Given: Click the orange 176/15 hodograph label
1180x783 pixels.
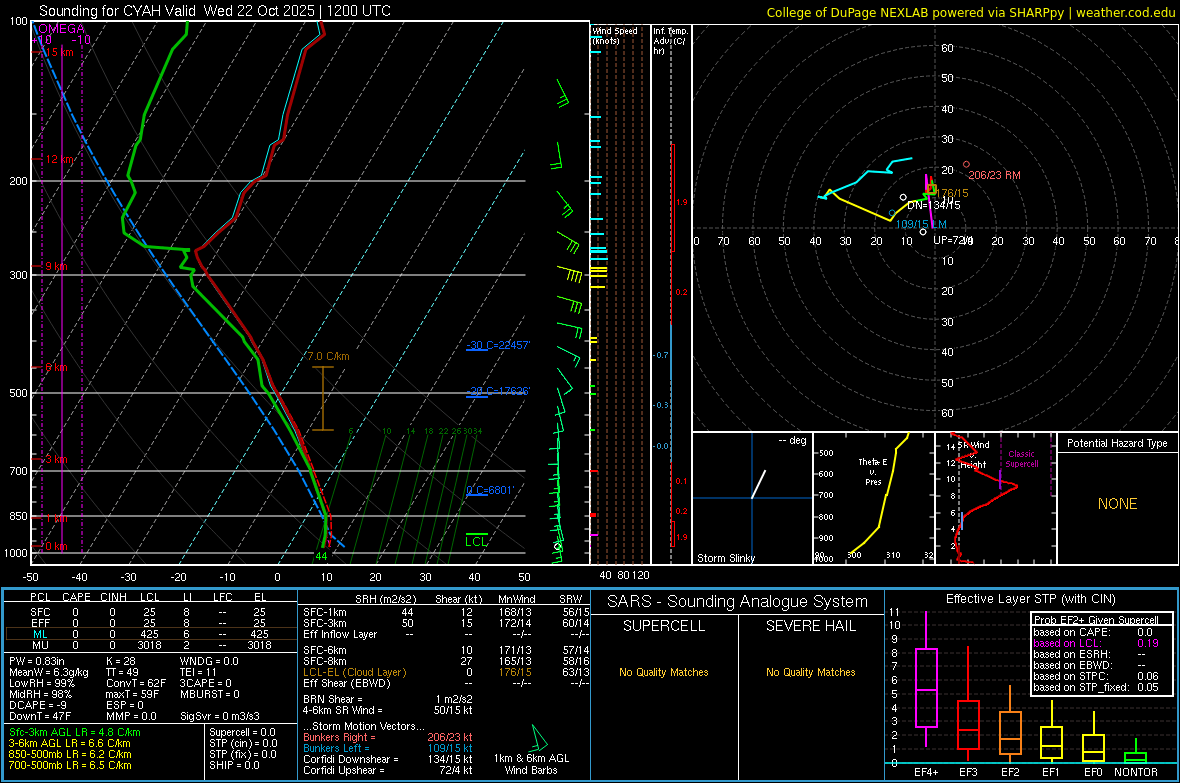Looking at the screenshot, I should click(x=951, y=193).
